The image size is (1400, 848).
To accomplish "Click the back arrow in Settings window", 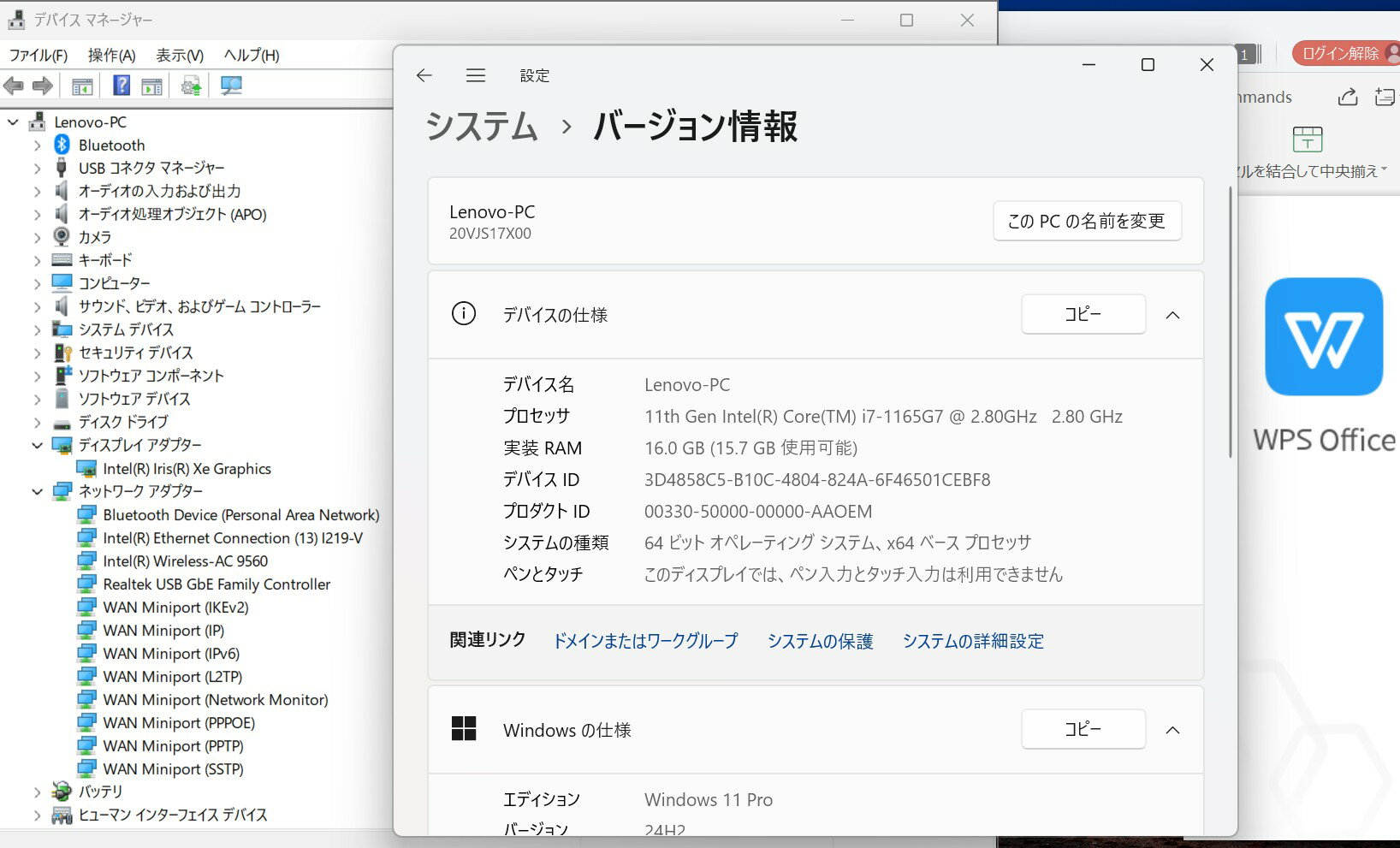I will coord(424,75).
